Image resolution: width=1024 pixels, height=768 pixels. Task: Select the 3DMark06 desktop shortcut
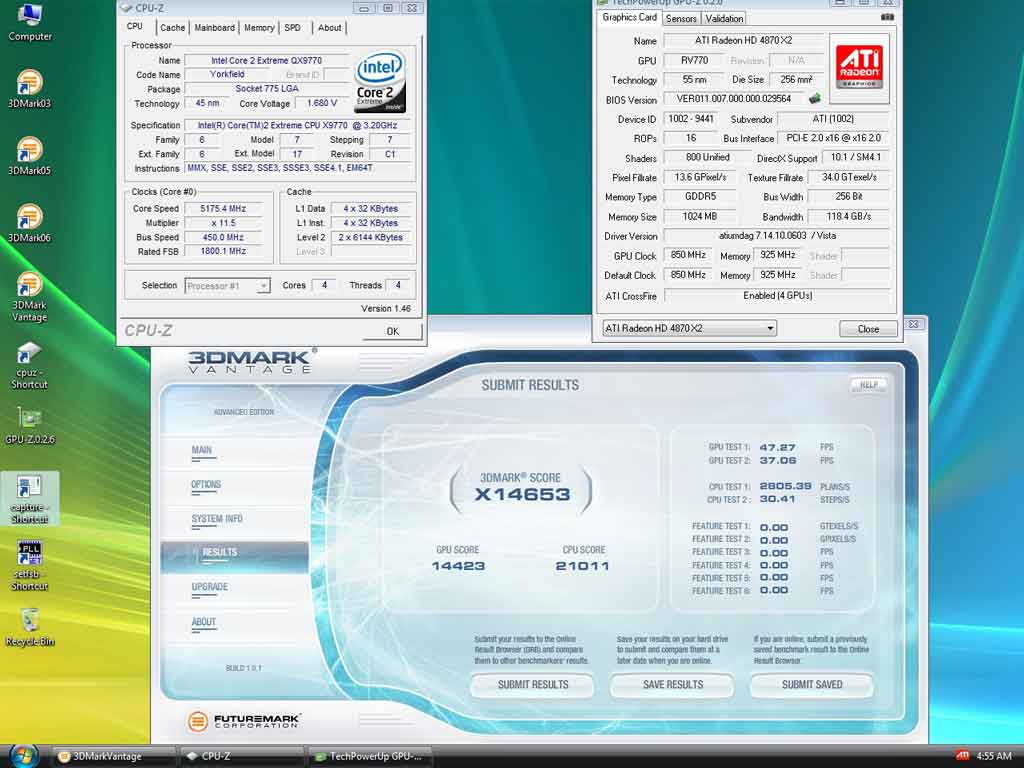coord(29,223)
